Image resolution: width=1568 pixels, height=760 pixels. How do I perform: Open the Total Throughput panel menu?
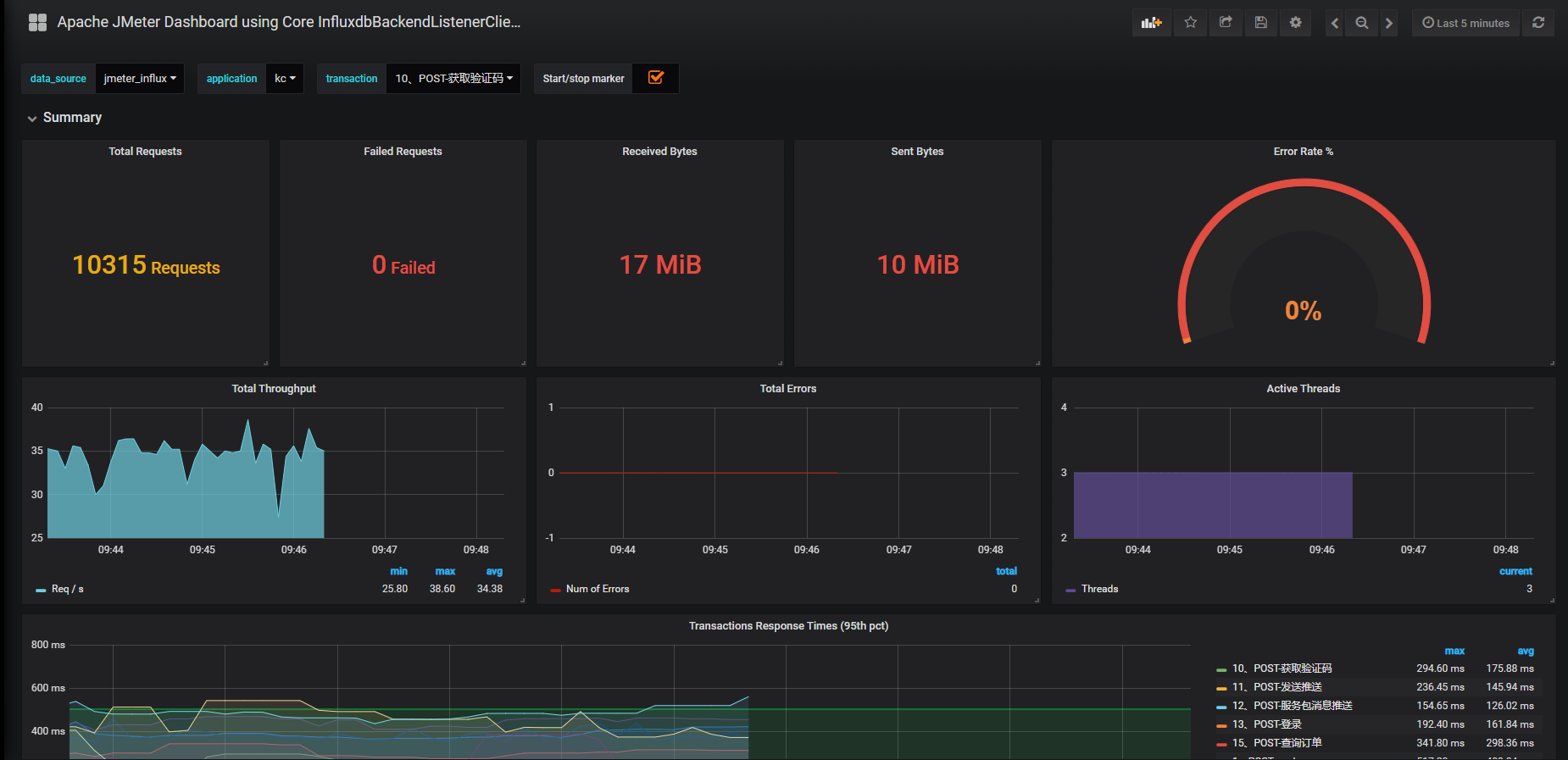[274, 389]
